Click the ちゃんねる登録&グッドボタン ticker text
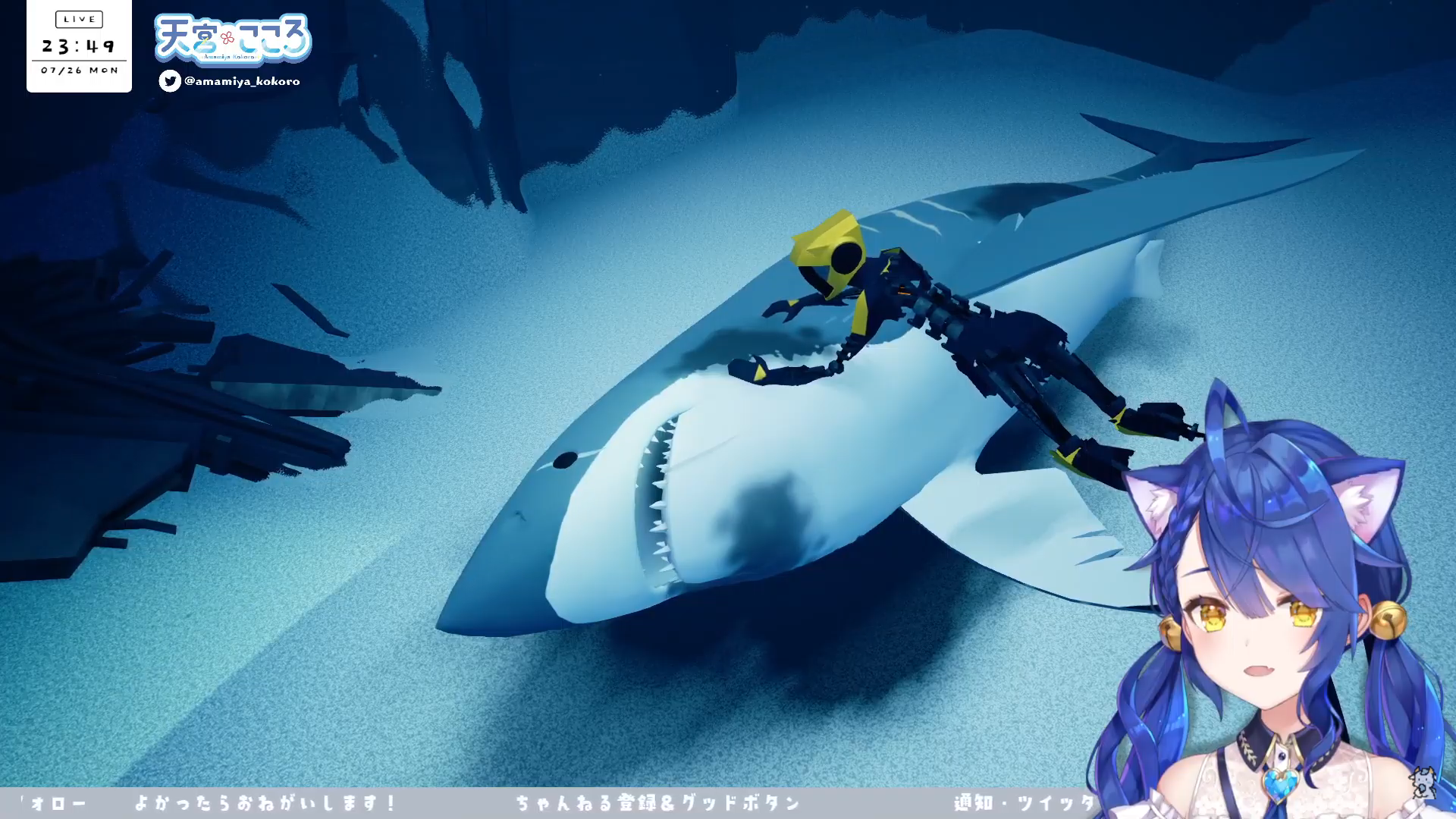Screen dimensions: 1456x819 (658, 802)
